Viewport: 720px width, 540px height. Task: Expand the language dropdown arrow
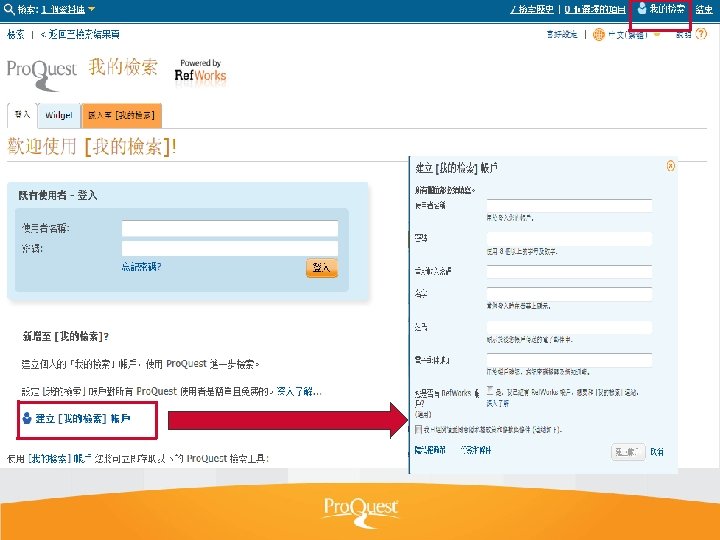coord(657,34)
